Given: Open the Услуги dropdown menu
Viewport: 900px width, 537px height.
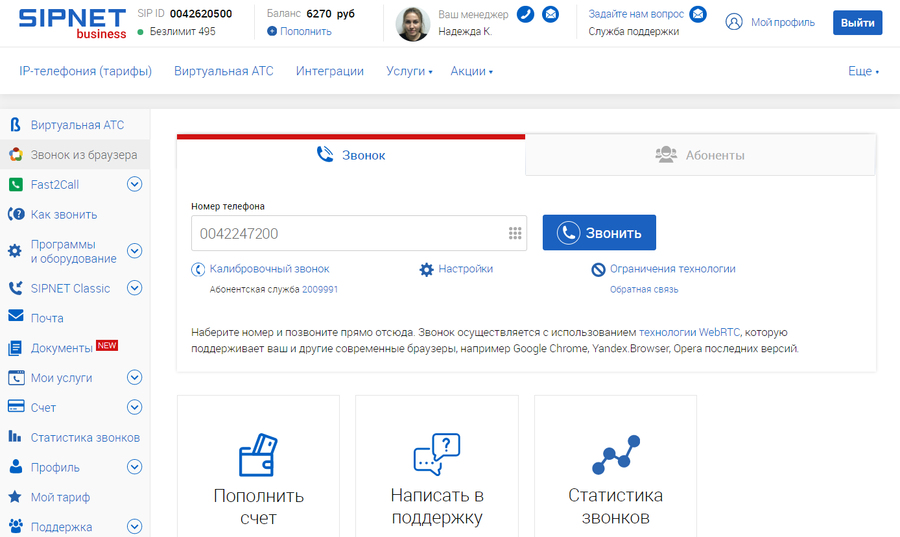Looking at the screenshot, I should [x=409, y=71].
